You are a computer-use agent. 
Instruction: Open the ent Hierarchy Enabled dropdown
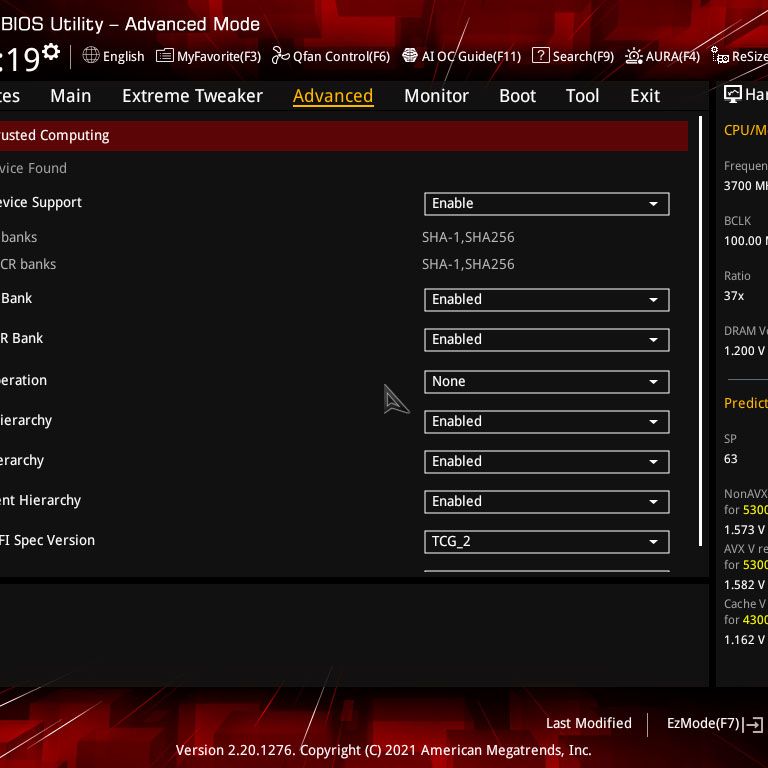click(x=547, y=502)
